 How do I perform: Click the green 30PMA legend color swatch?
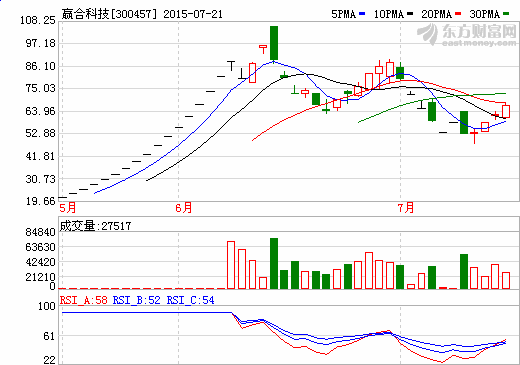(506, 14)
